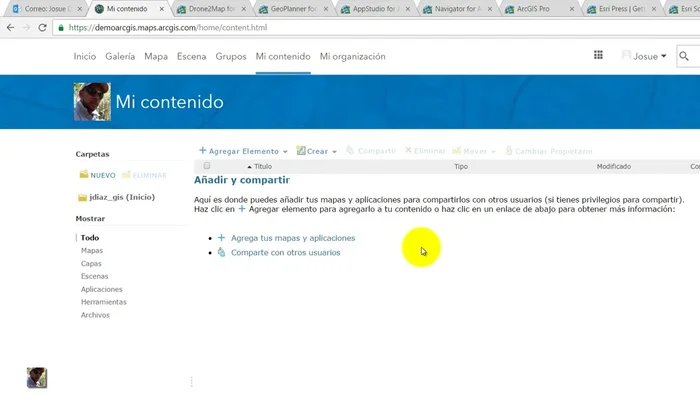
Task: Switch to Drone2Map browser tab
Action: coord(211,9)
